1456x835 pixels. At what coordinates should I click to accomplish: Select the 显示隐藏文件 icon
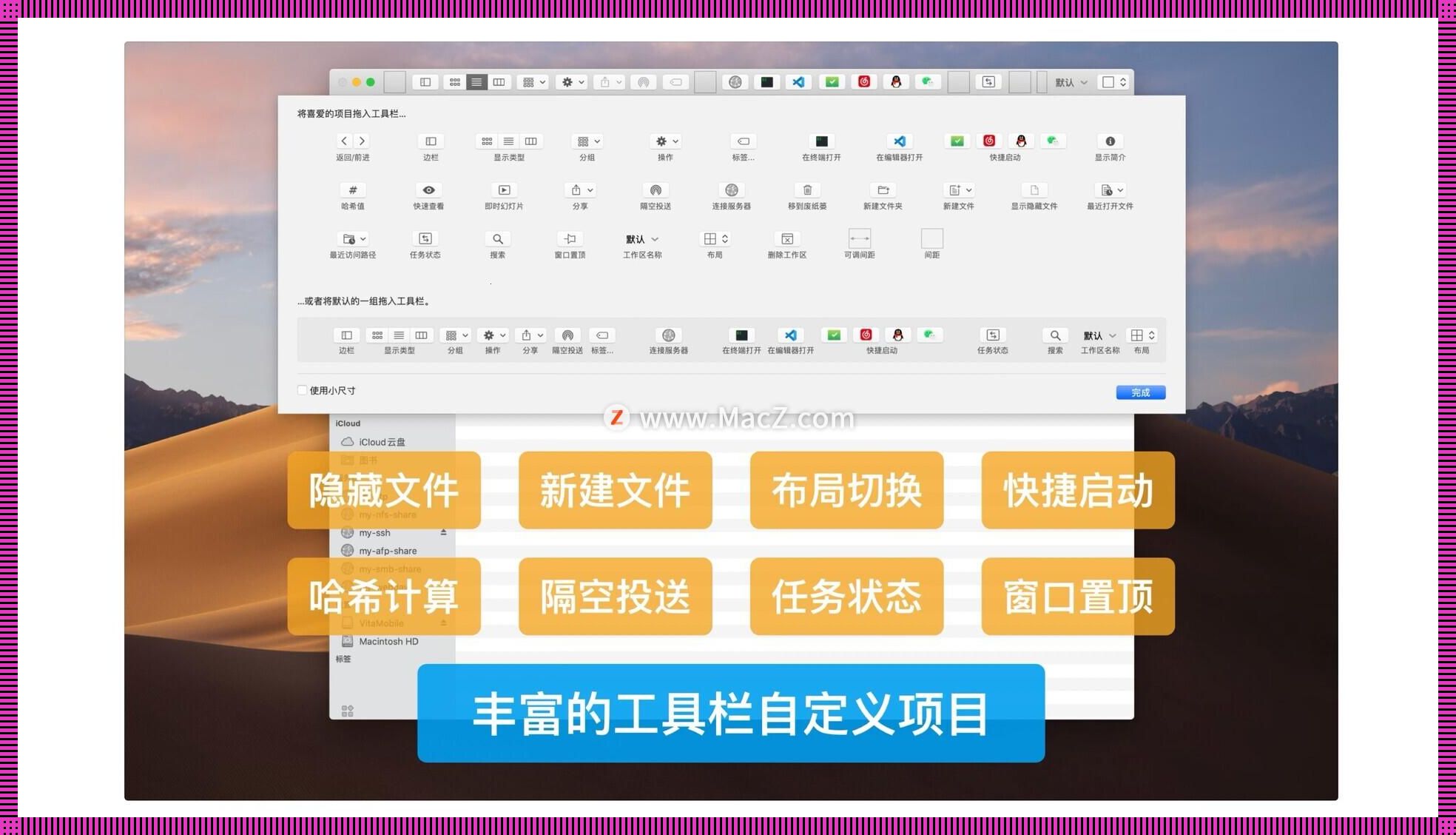[x=1034, y=190]
